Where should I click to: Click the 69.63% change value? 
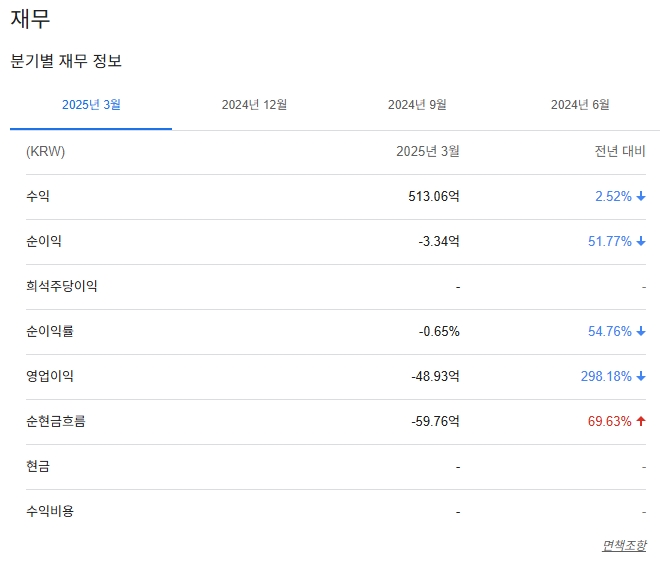coord(609,422)
